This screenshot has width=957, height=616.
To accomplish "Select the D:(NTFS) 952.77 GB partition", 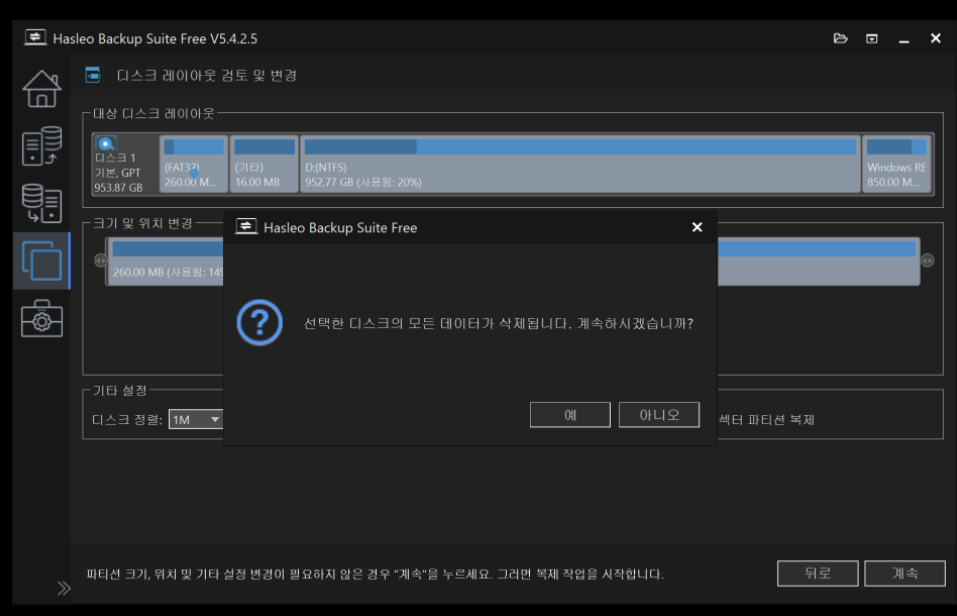I will 580,164.
